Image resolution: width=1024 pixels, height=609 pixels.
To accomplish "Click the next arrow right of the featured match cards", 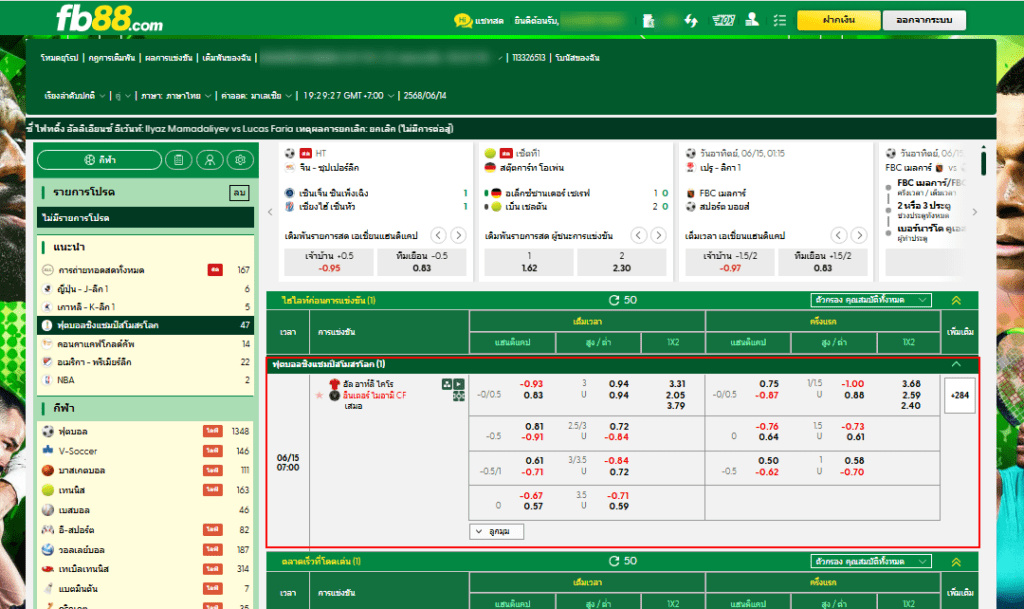I will (x=975, y=212).
